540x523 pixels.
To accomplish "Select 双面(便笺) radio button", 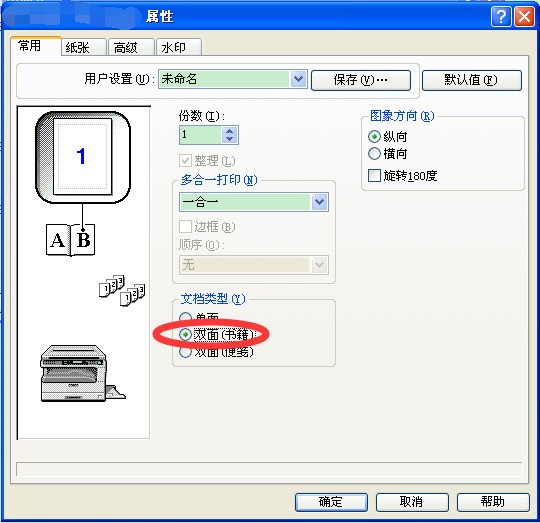I will (x=185, y=352).
